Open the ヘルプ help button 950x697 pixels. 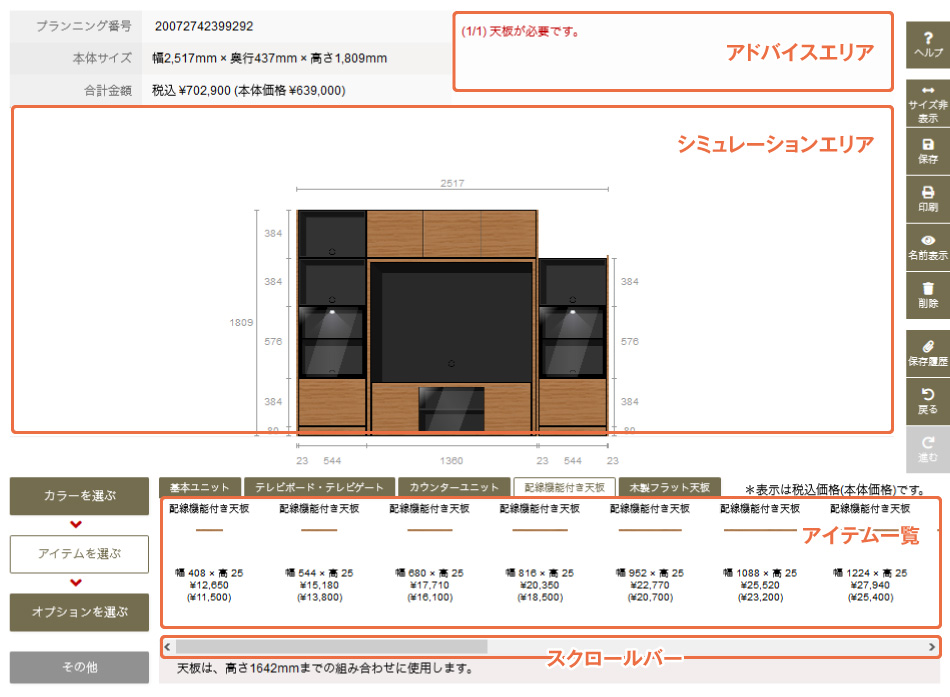tap(928, 44)
